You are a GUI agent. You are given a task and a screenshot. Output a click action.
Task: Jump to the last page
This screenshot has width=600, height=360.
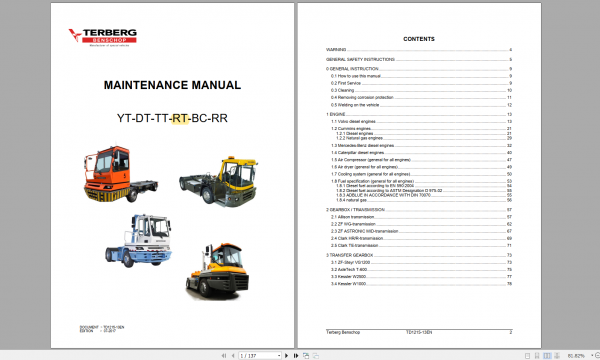click(296, 356)
